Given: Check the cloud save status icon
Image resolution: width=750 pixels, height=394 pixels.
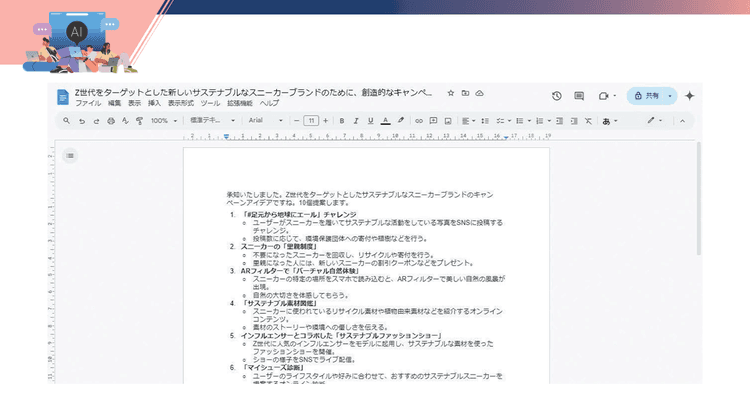Looking at the screenshot, I should [479, 93].
